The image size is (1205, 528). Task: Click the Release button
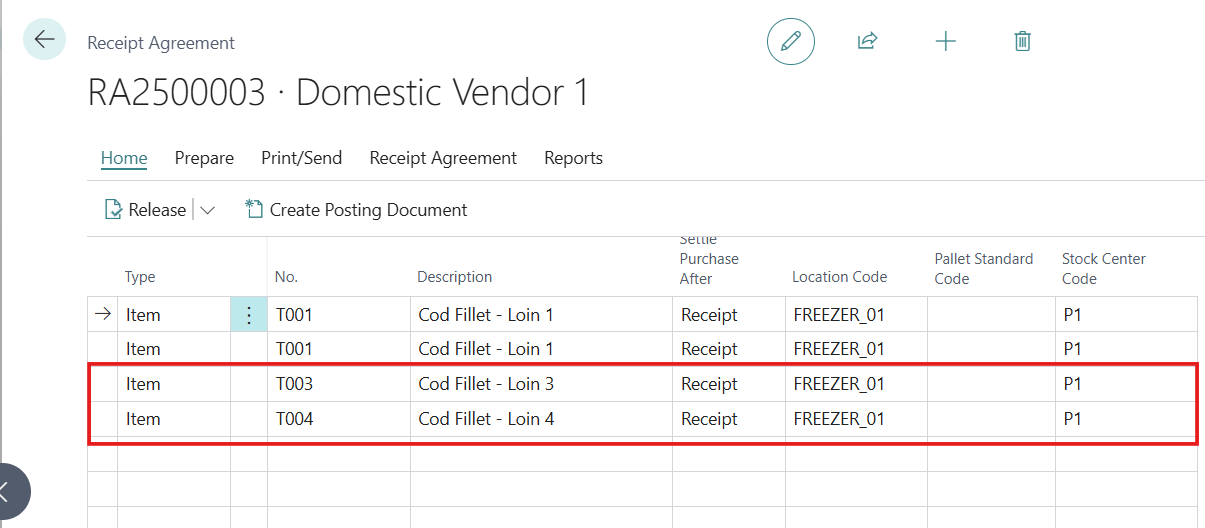[157, 210]
